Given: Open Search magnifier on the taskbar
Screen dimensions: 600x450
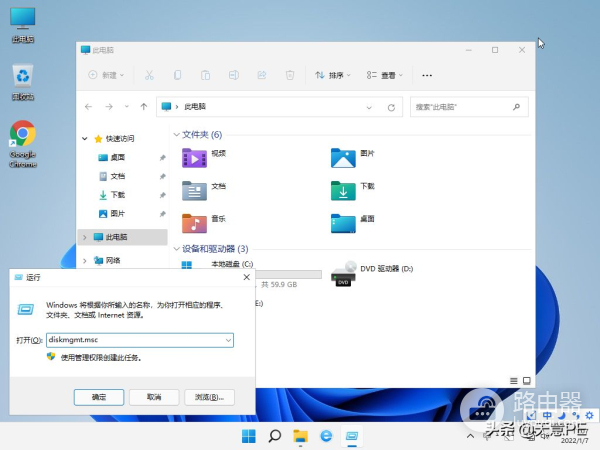Looking at the screenshot, I should click(273, 436).
